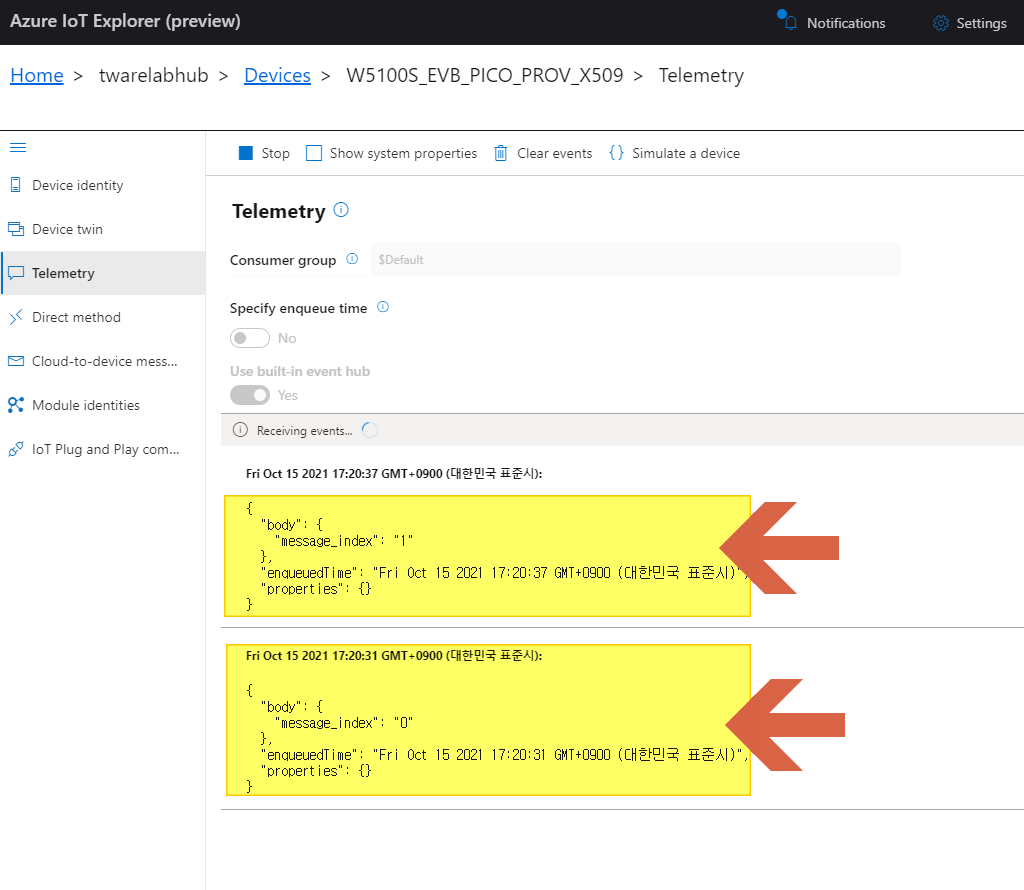Click the Stop button label

(x=276, y=153)
